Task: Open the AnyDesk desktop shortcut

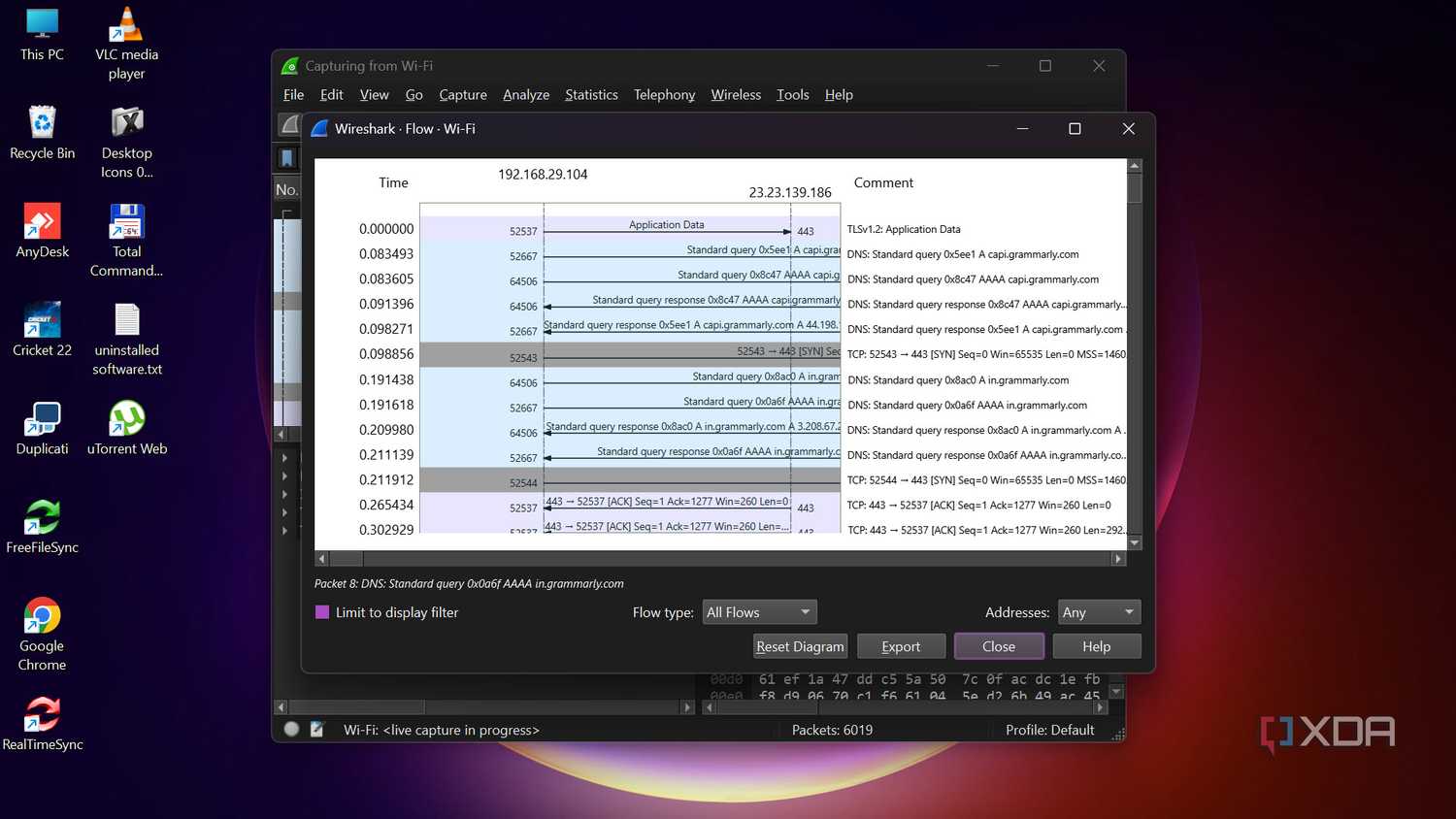Action: point(42,231)
